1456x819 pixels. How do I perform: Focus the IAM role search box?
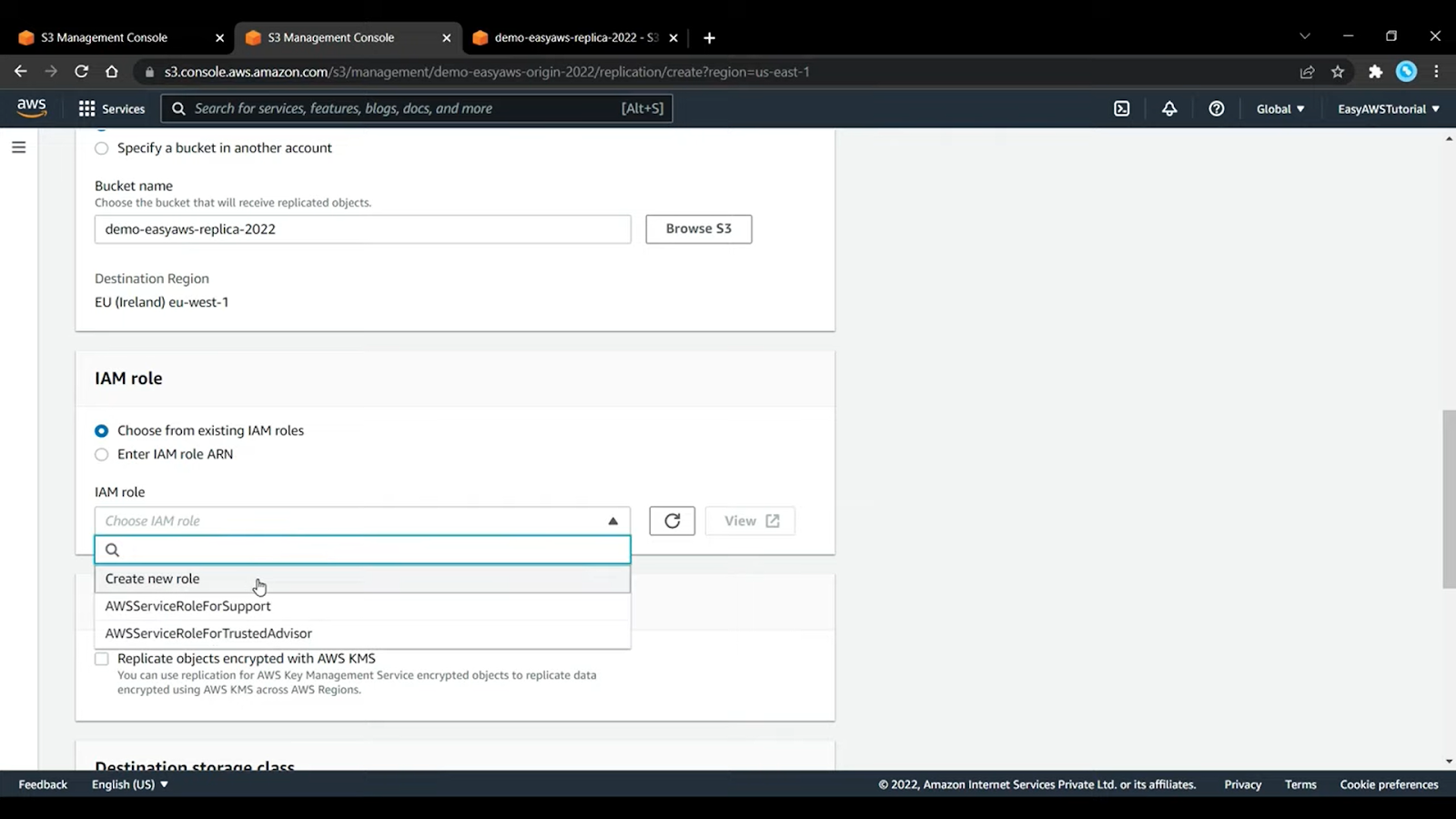tap(362, 550)
